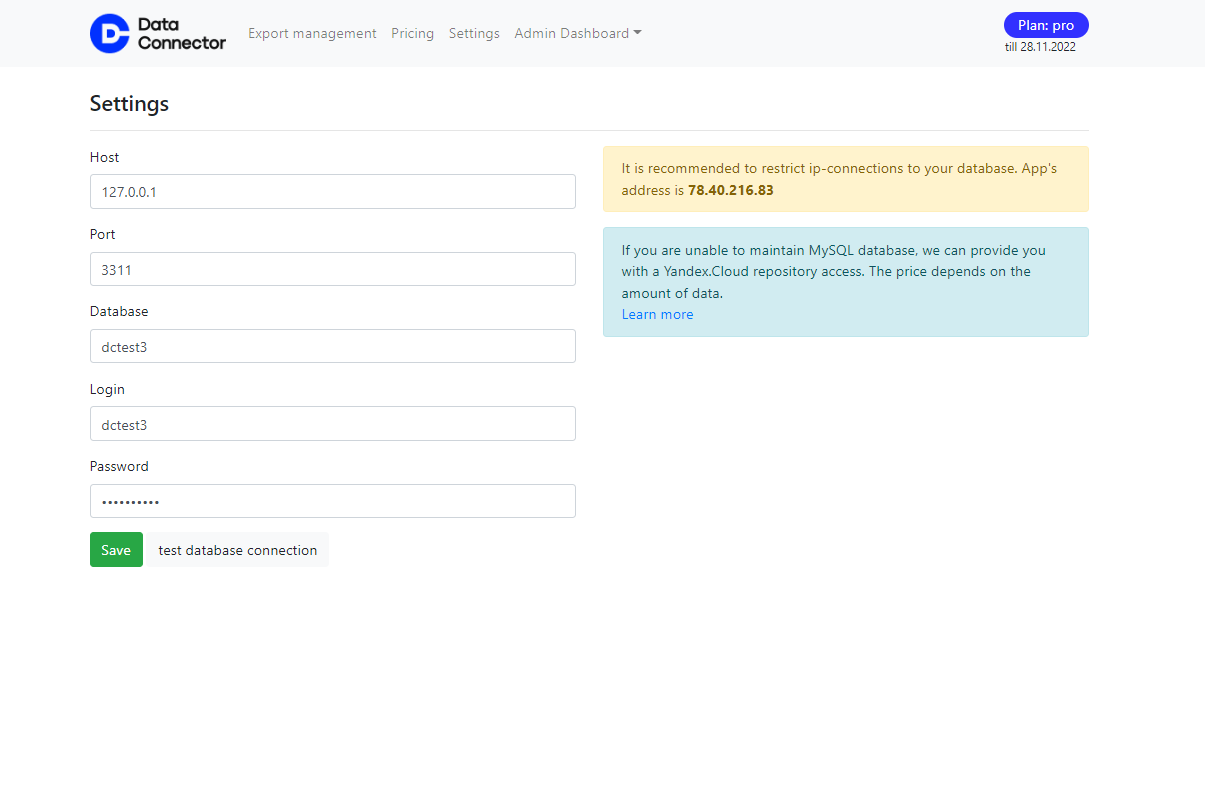Click the Host field label

104,157
